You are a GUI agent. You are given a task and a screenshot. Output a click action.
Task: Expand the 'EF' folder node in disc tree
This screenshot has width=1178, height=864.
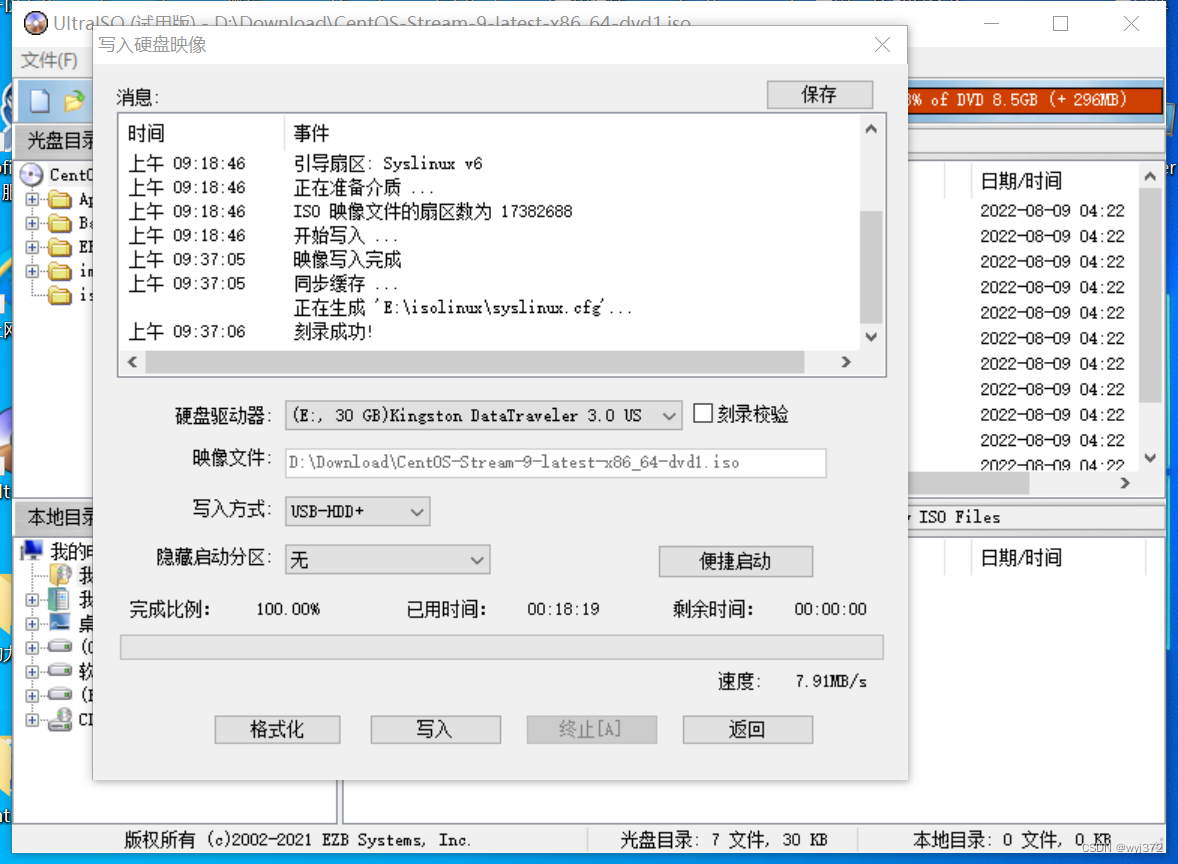pyautogui.click(x=32, y=247)
